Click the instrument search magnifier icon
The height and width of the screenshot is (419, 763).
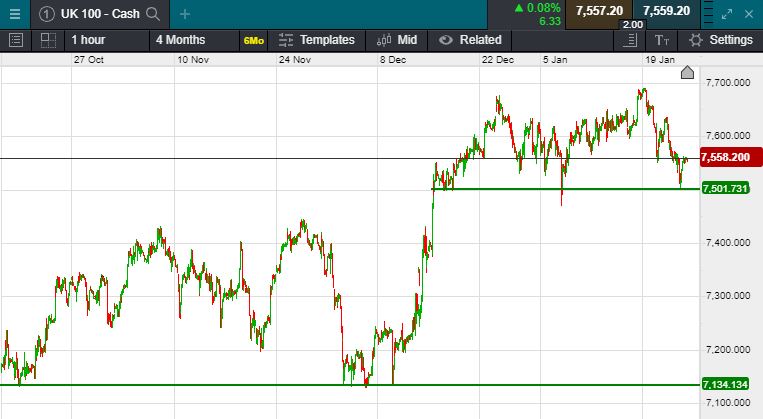pyautogui.click(x=152, y=13)
